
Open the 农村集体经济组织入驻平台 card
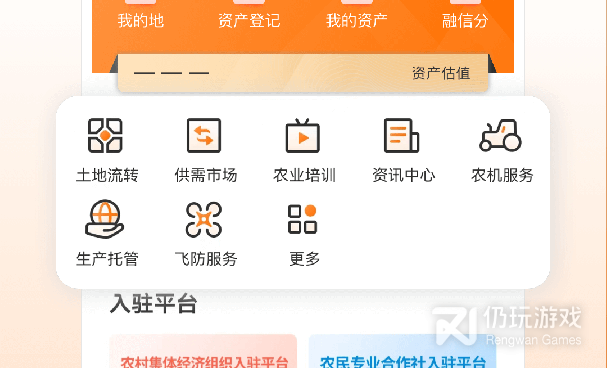tap(203, 351)
